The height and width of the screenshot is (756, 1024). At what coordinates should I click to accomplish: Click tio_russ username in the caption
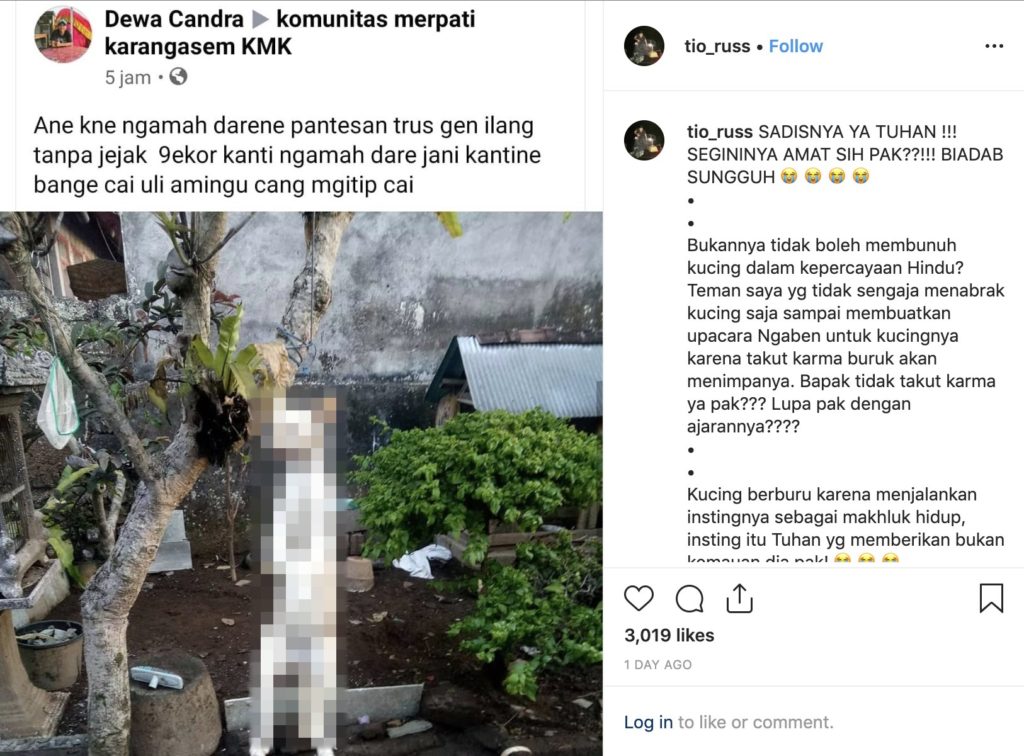[x=720, y=132]
